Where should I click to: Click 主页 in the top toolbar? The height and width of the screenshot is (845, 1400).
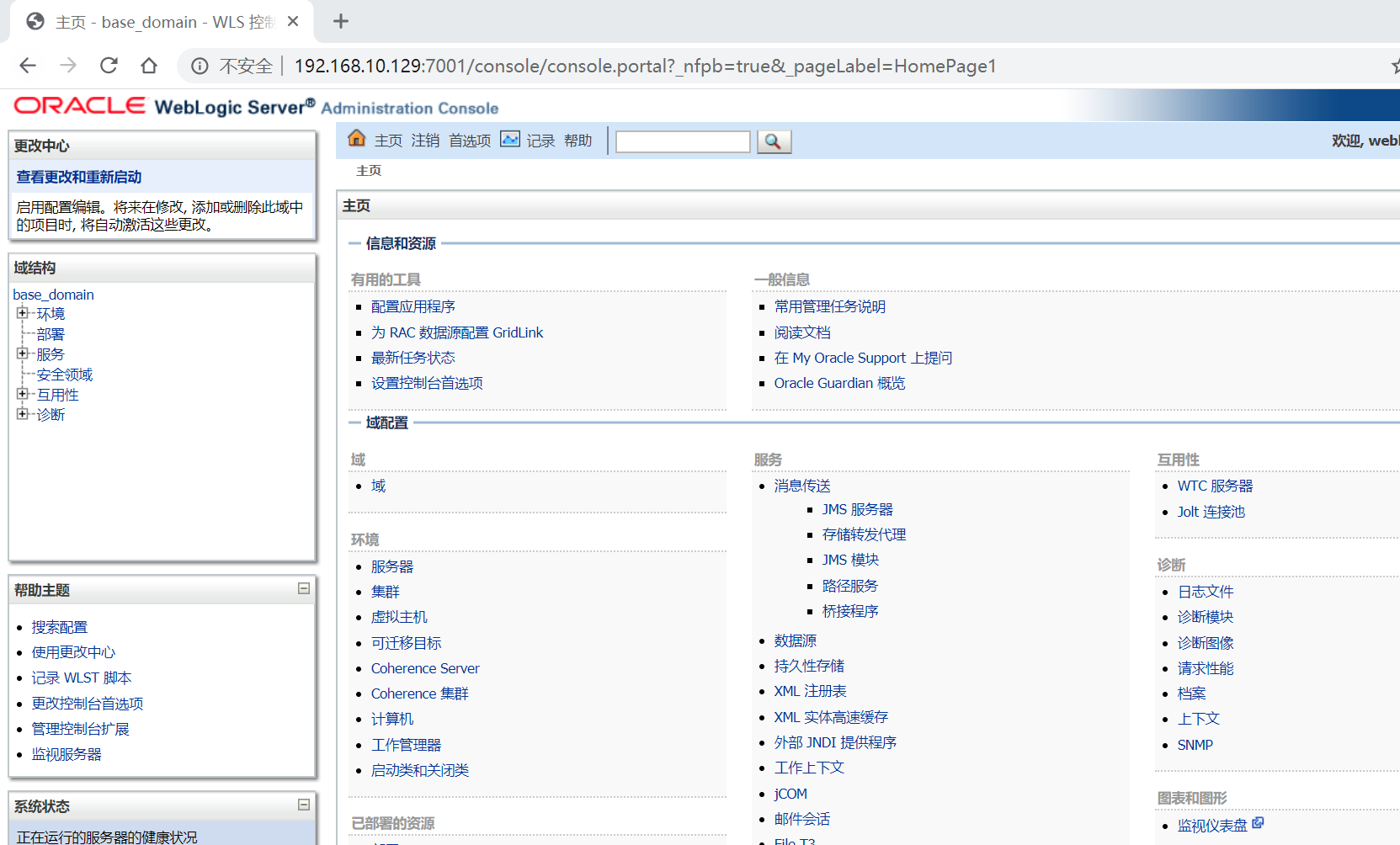coord(388,141)
